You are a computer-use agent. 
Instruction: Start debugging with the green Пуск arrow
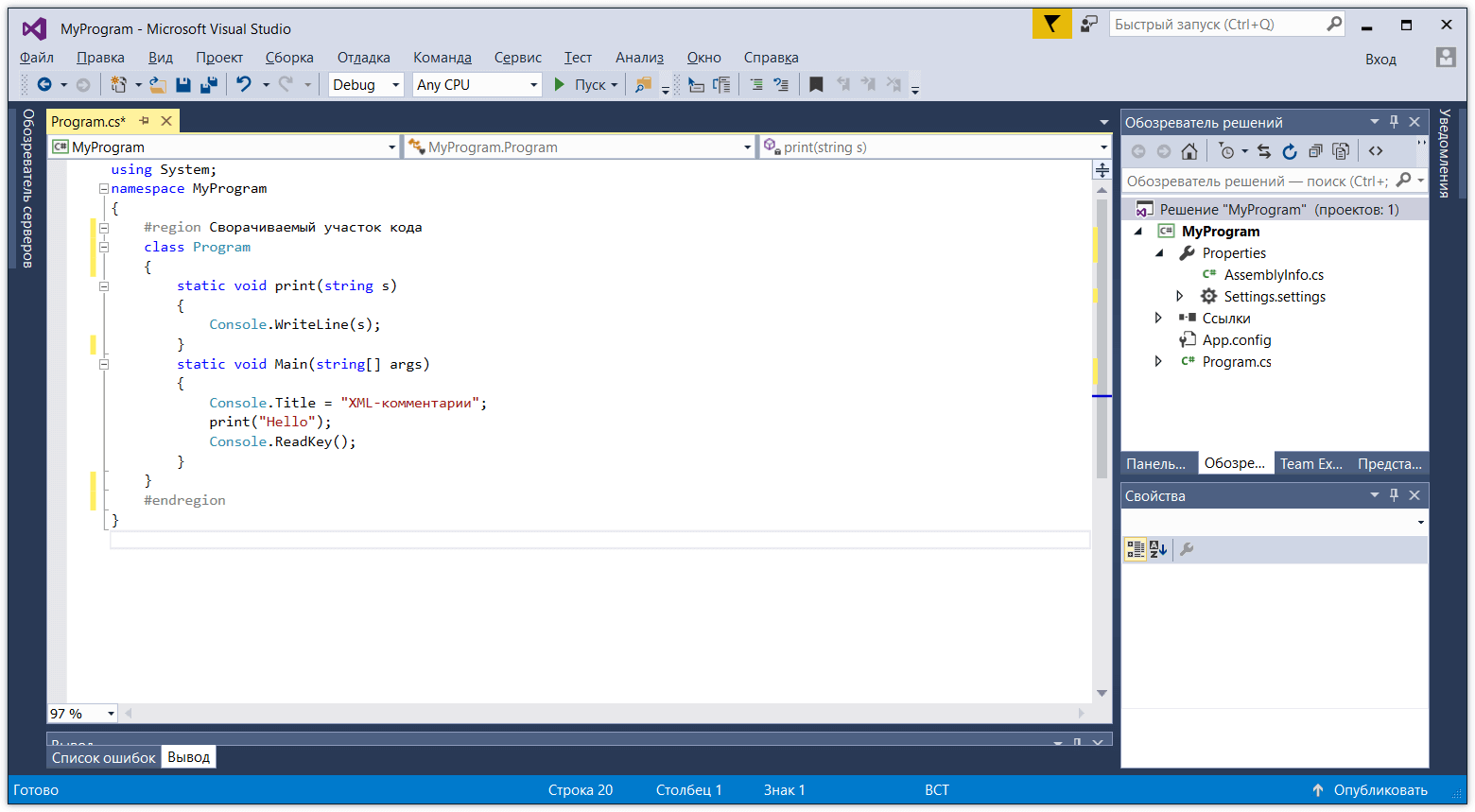(x=559, y=85)
